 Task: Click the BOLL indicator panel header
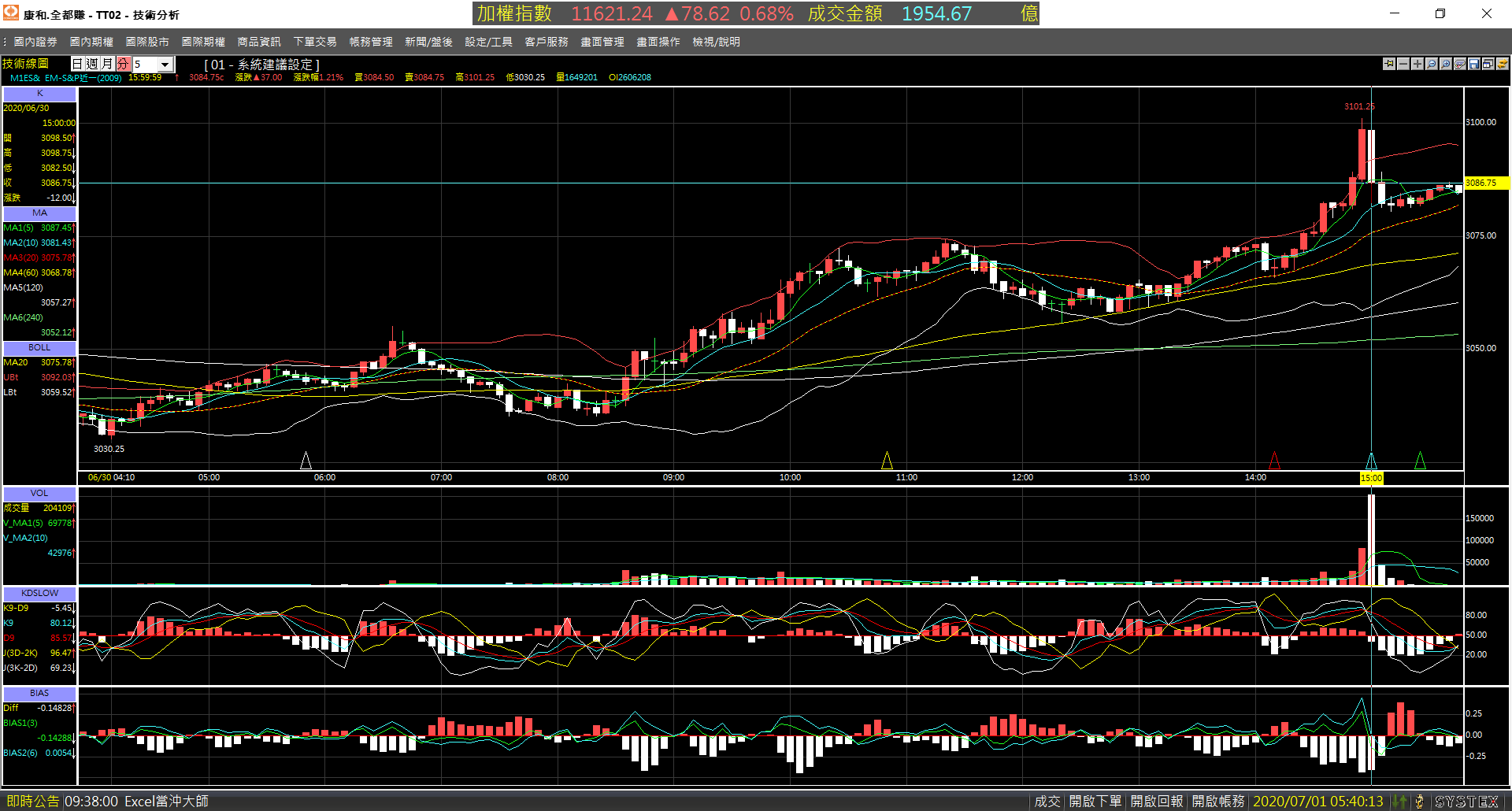click(39, 348)
